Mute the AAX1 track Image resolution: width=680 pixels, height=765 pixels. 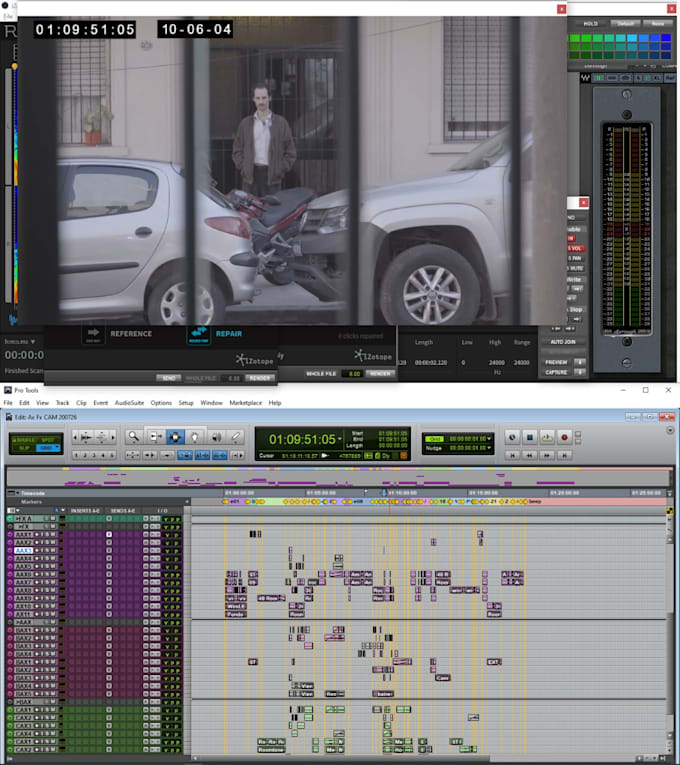pos(54,535)
